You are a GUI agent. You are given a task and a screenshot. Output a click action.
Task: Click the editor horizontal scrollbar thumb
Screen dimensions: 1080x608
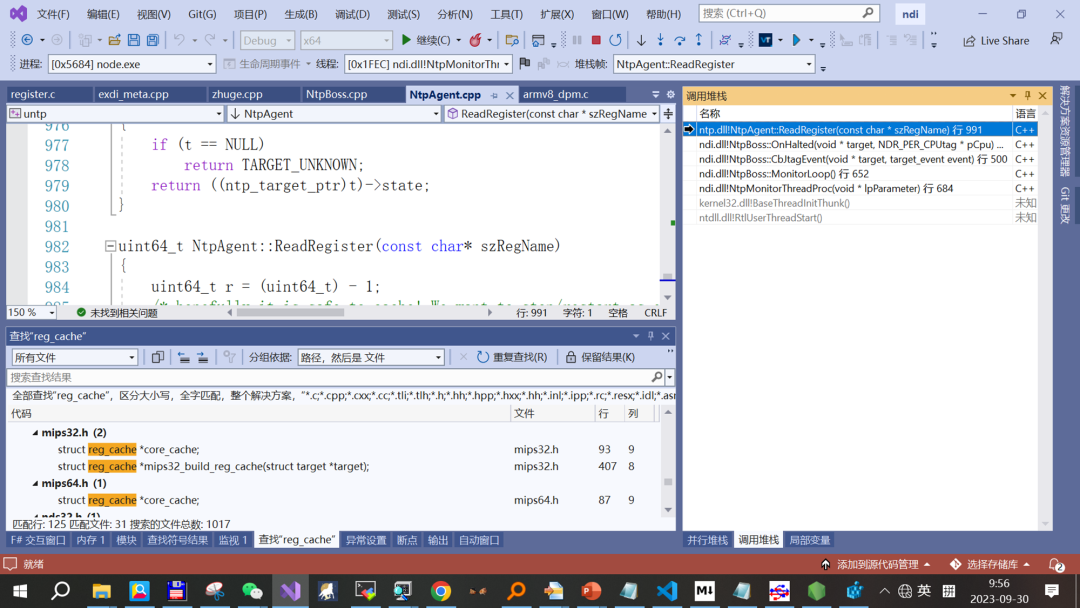[290, 313]
